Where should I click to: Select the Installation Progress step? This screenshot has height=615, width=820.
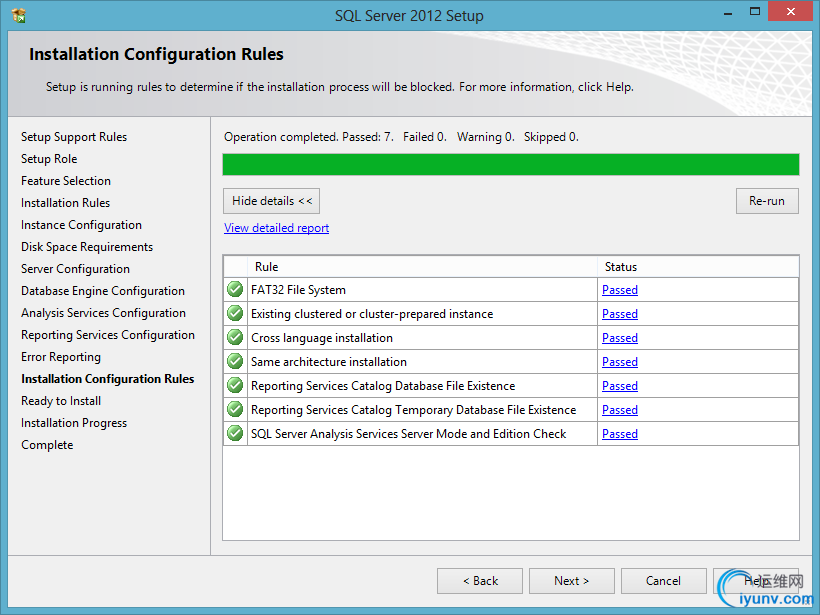74,423
